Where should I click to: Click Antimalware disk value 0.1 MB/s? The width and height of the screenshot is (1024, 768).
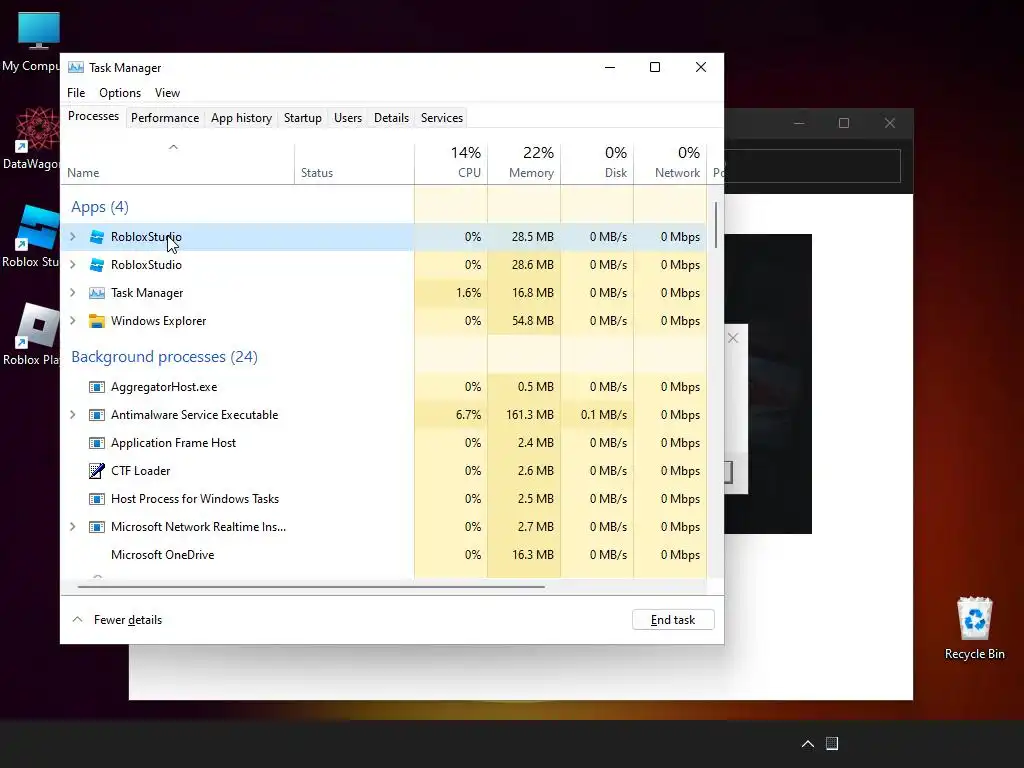click(x=603, y=415)
